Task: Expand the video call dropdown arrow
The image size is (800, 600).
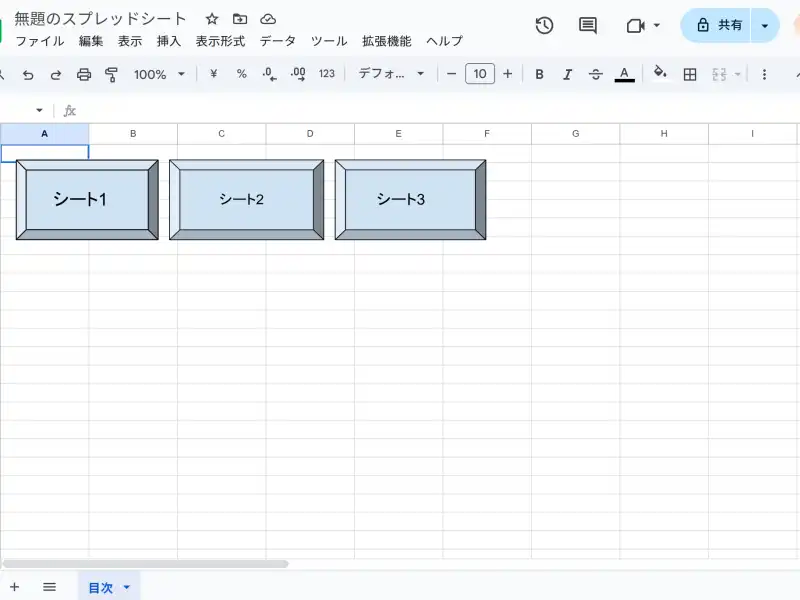Action: point(657,26)
